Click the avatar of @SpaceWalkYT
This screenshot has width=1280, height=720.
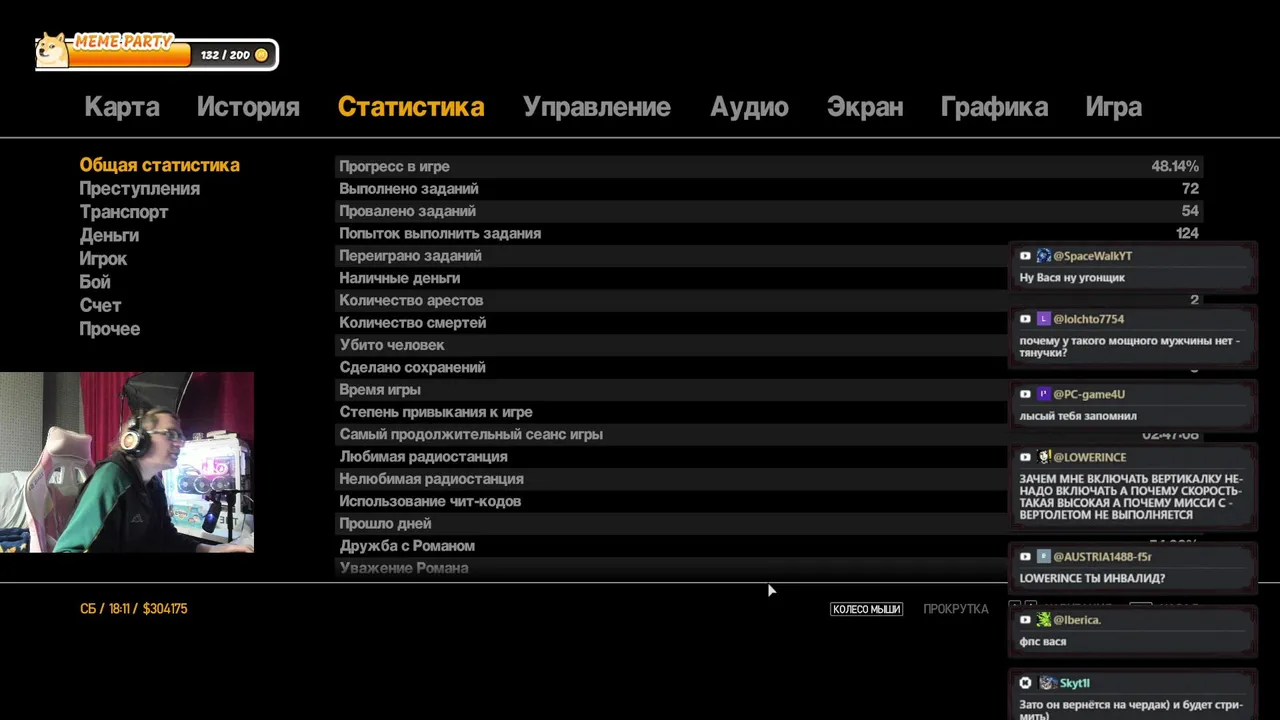tap(1043, 256)
